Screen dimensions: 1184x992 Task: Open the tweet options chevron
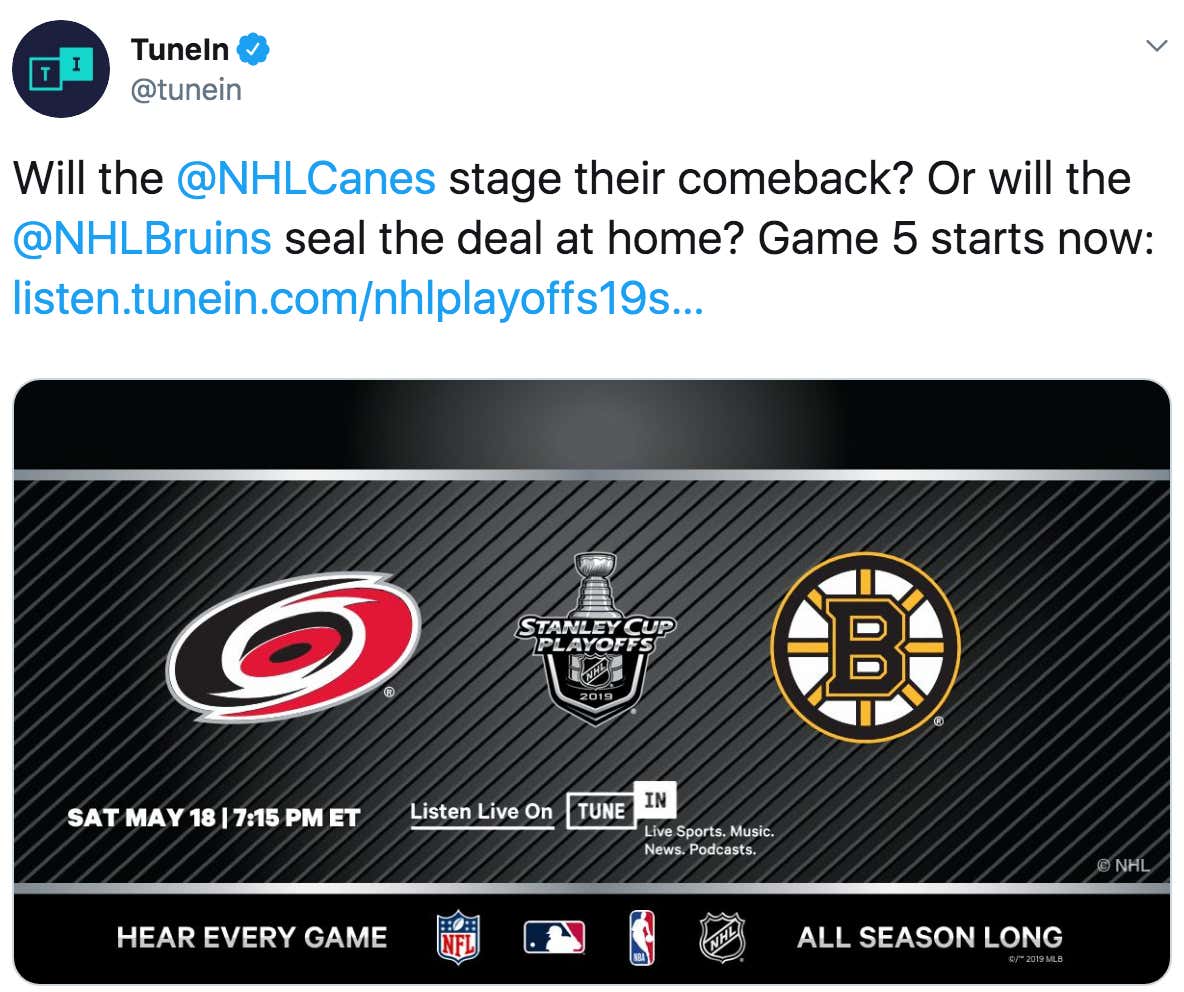pyautogui.click(x=1156, y=46)
